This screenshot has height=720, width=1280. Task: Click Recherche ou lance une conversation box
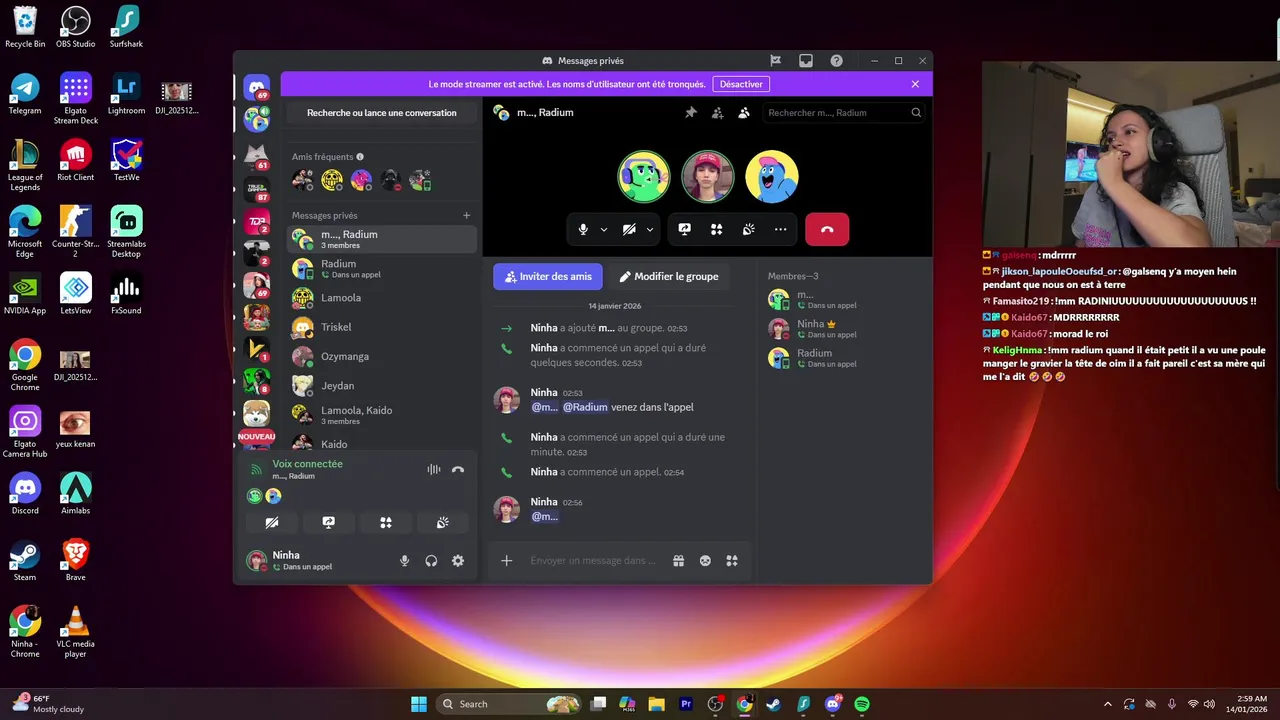382,113
